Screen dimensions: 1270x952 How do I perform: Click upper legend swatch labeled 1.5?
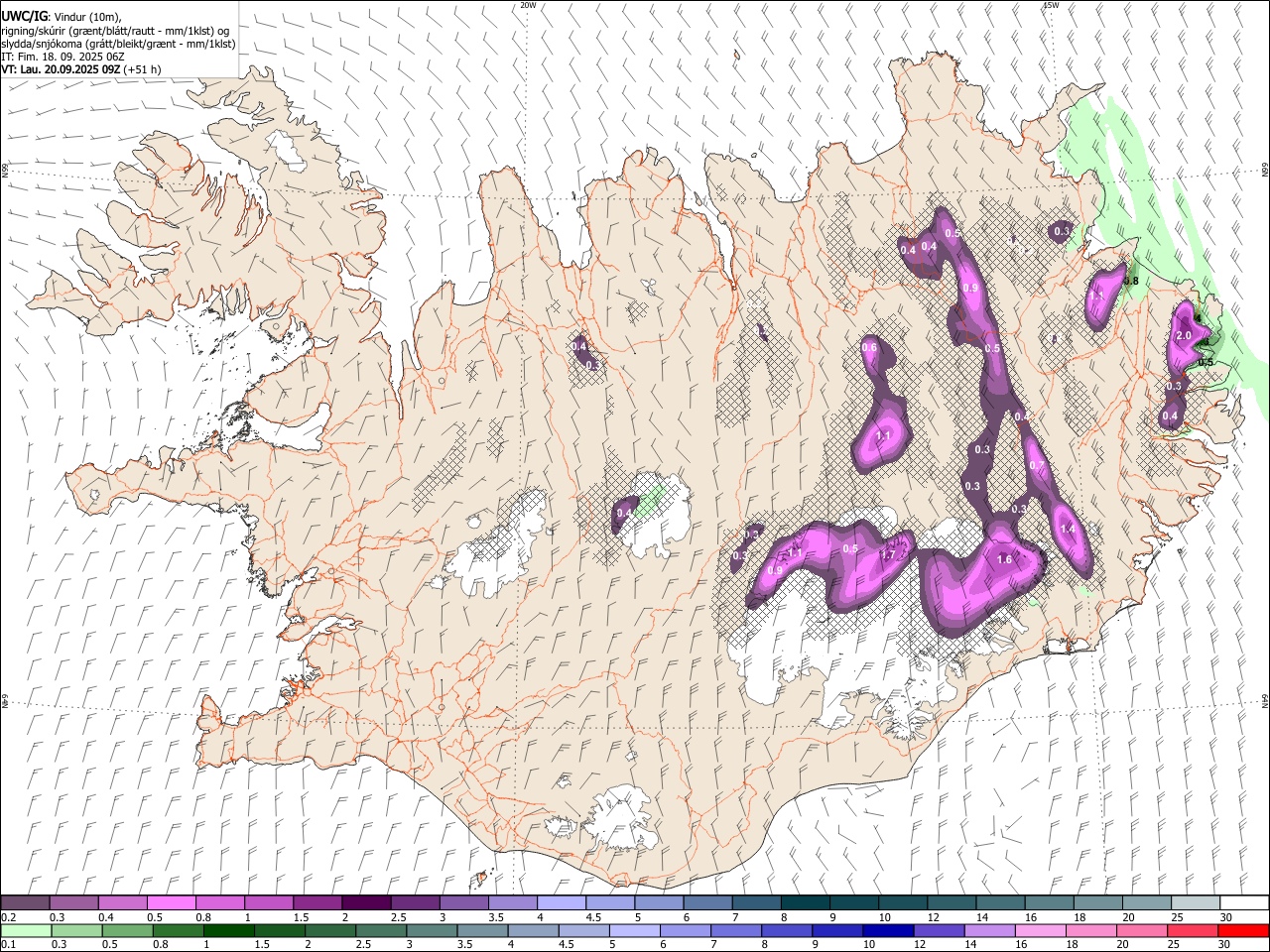click(317, 902)
